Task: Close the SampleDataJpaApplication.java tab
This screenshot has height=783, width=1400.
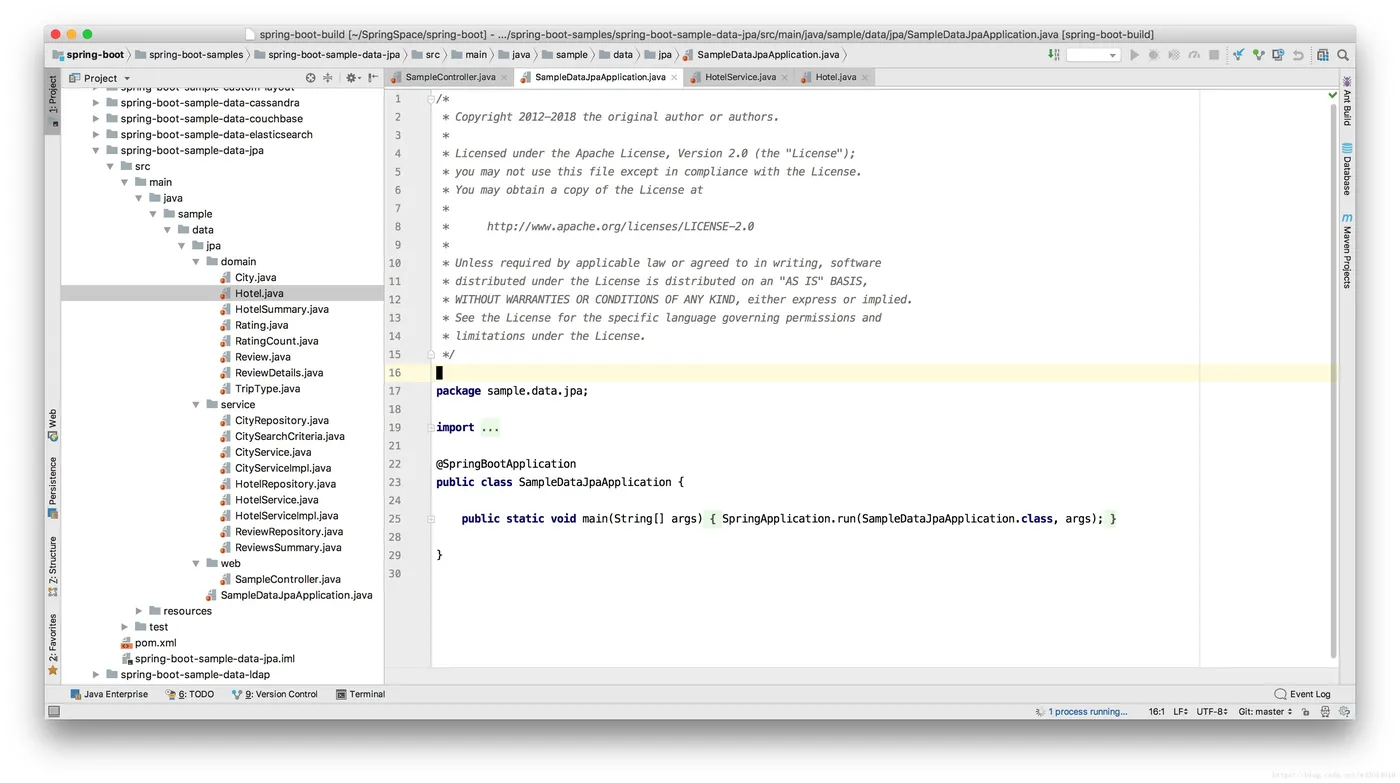Action: click(675, 77)
